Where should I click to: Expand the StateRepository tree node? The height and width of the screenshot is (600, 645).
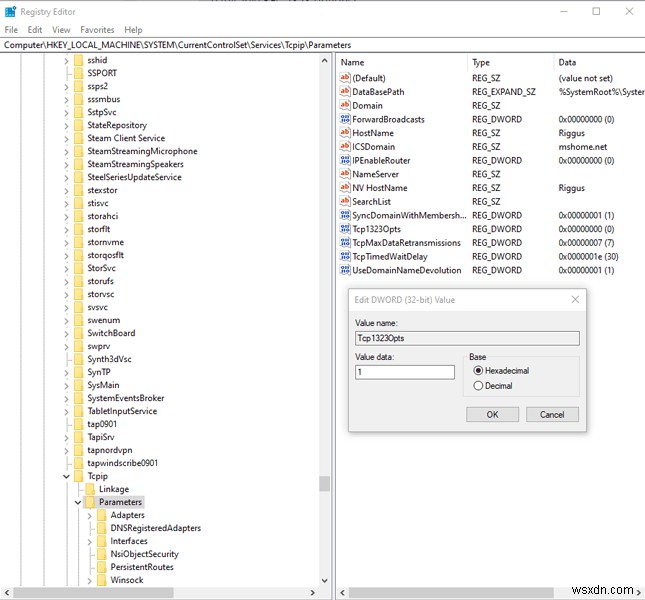(x=66, y=125)
